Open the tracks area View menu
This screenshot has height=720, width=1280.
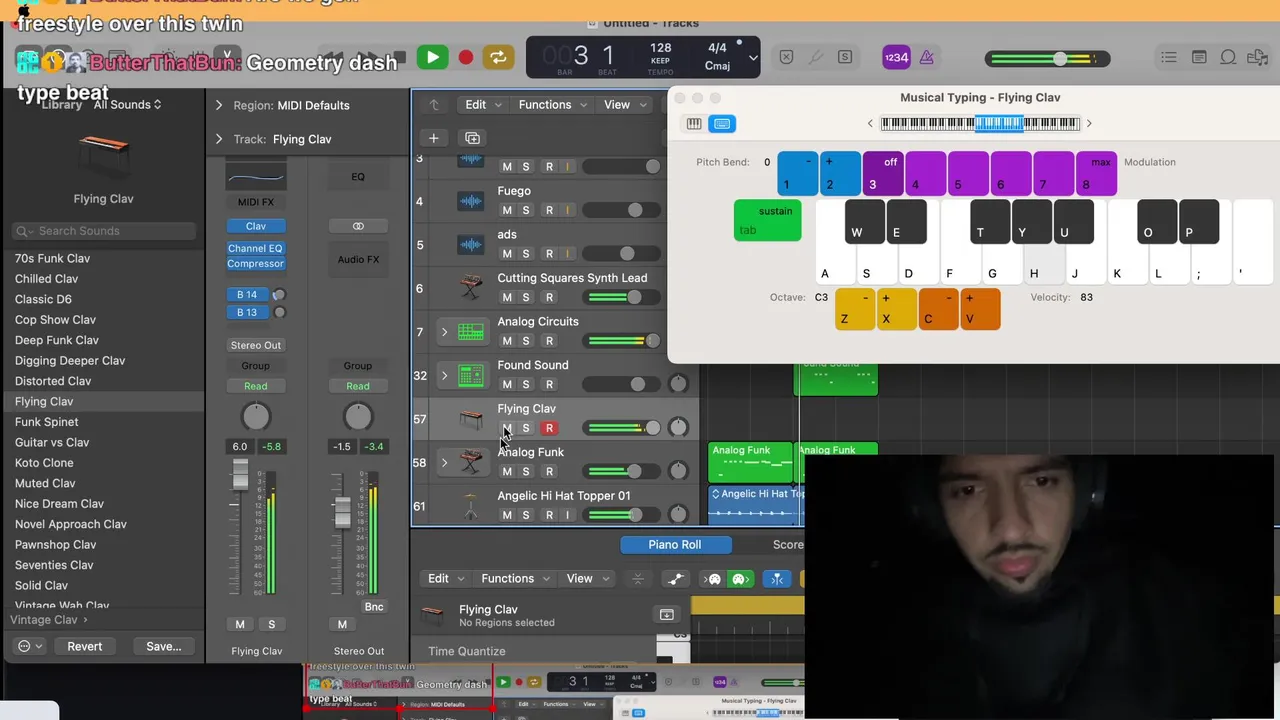coord(623,105)
